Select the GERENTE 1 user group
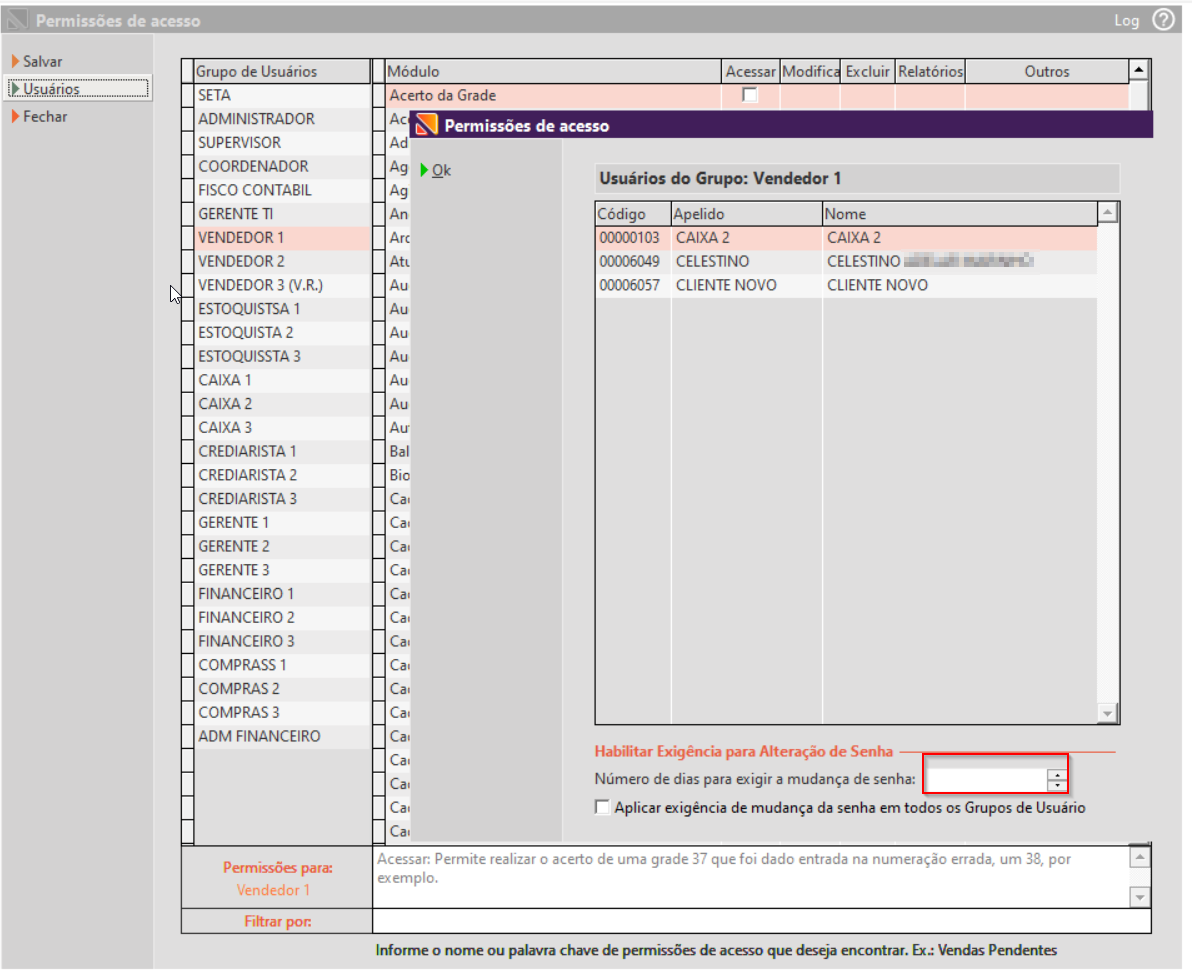 (x=282, y=522)
